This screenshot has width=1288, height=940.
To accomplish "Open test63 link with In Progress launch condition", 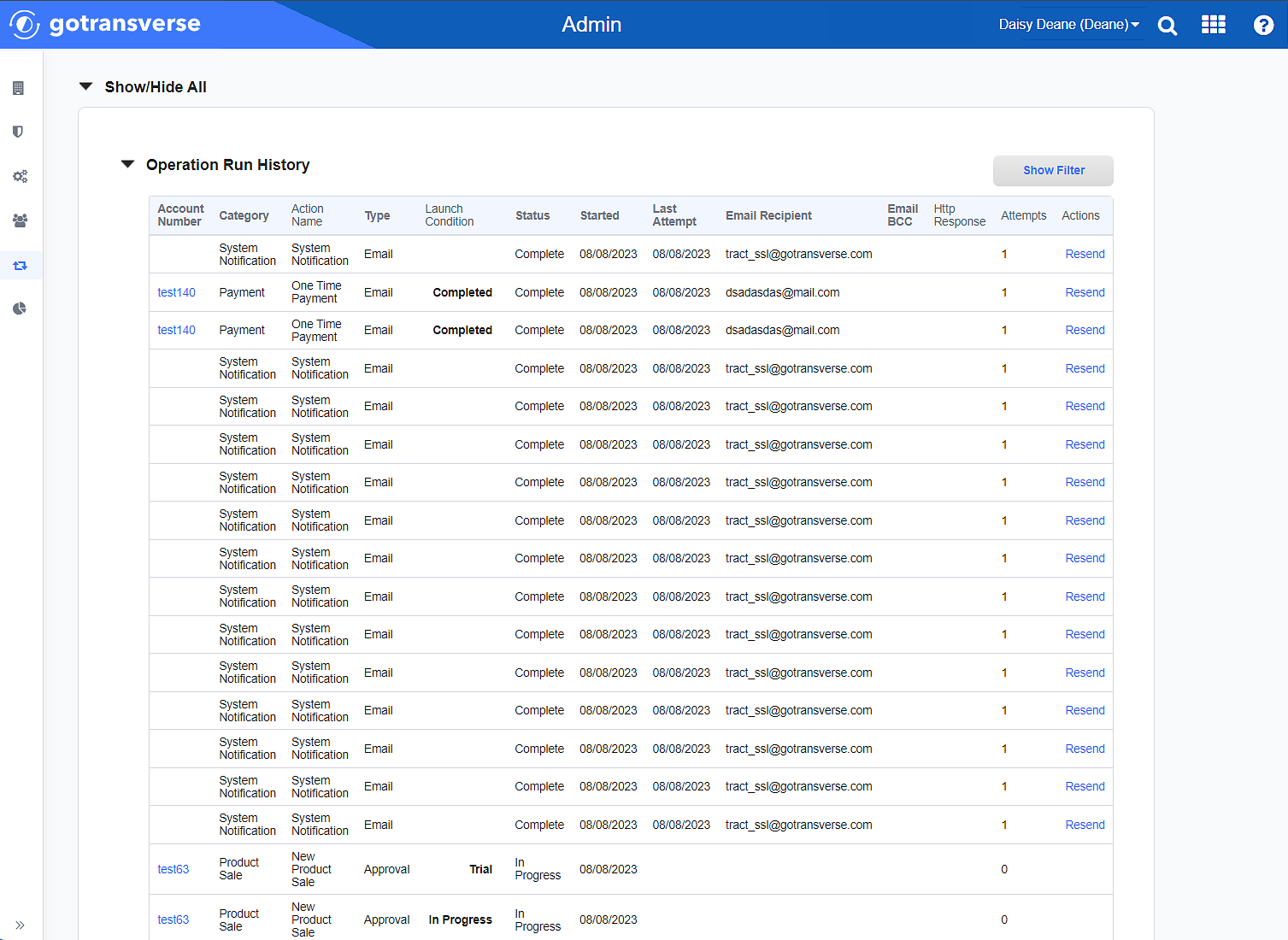I will coord(173,919).
